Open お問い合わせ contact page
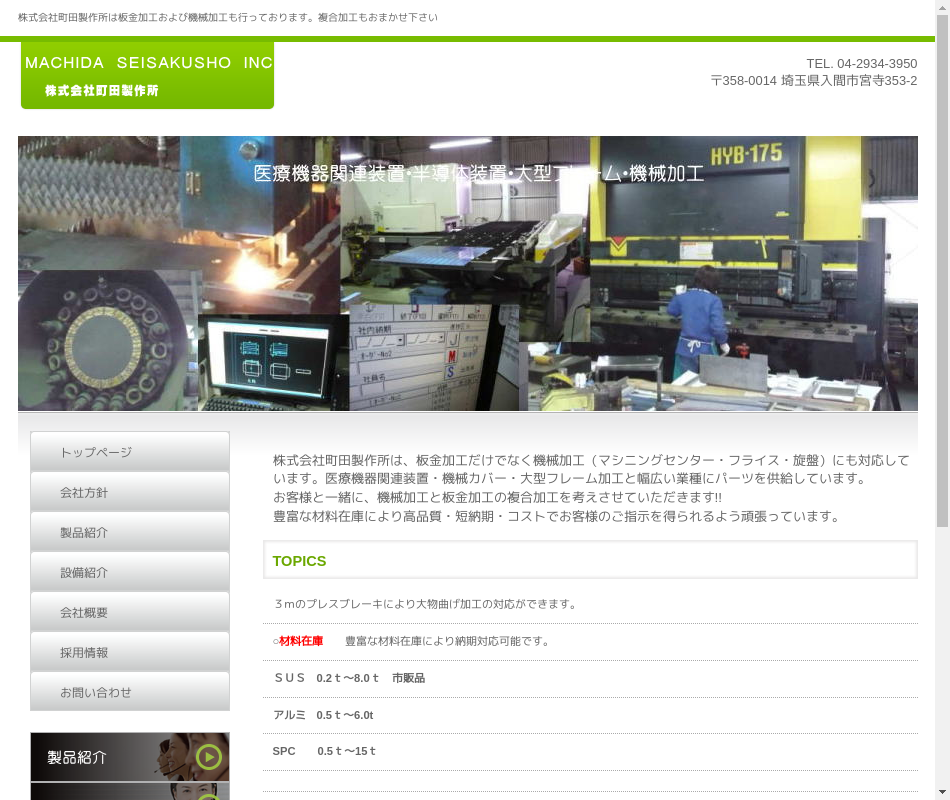Image resolution: width=950 pixels, height=800 pixels. pyautogui.click(x=130, y=692)
